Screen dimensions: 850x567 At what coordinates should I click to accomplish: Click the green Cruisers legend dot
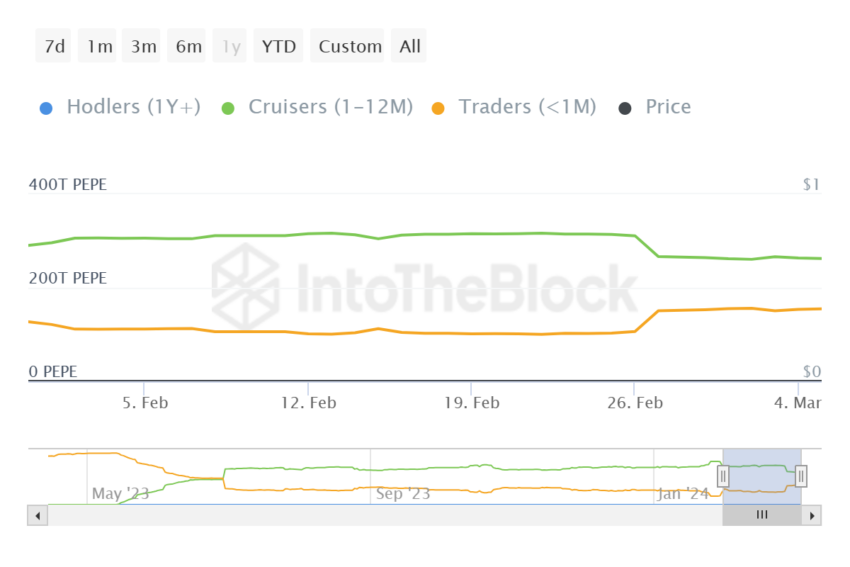(x=228, y=107)
